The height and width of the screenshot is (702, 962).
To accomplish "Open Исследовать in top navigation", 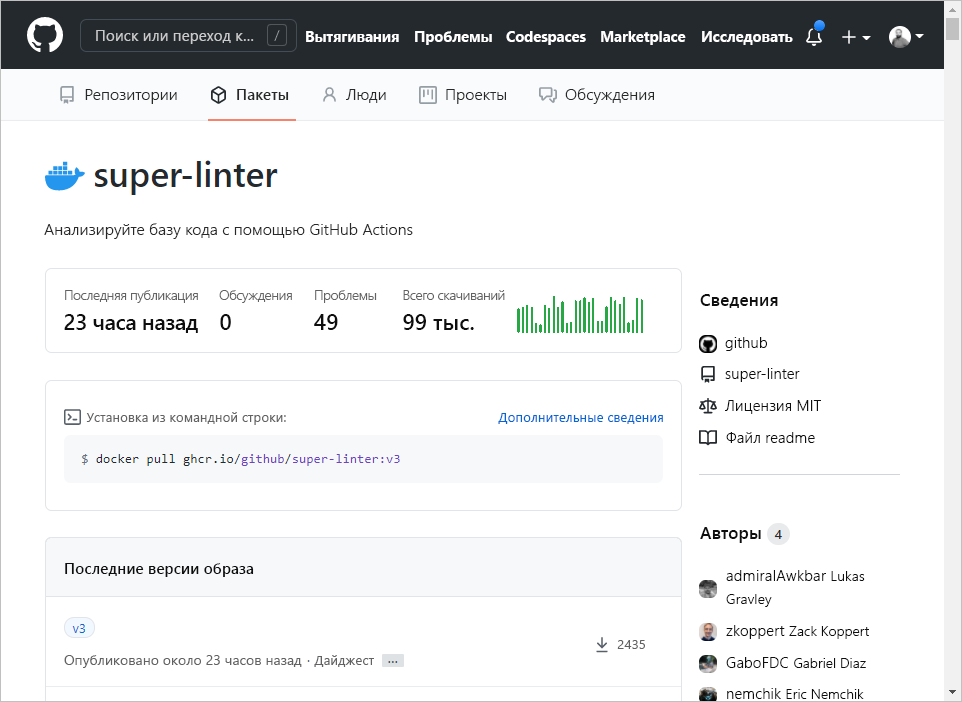I will 747,37.
